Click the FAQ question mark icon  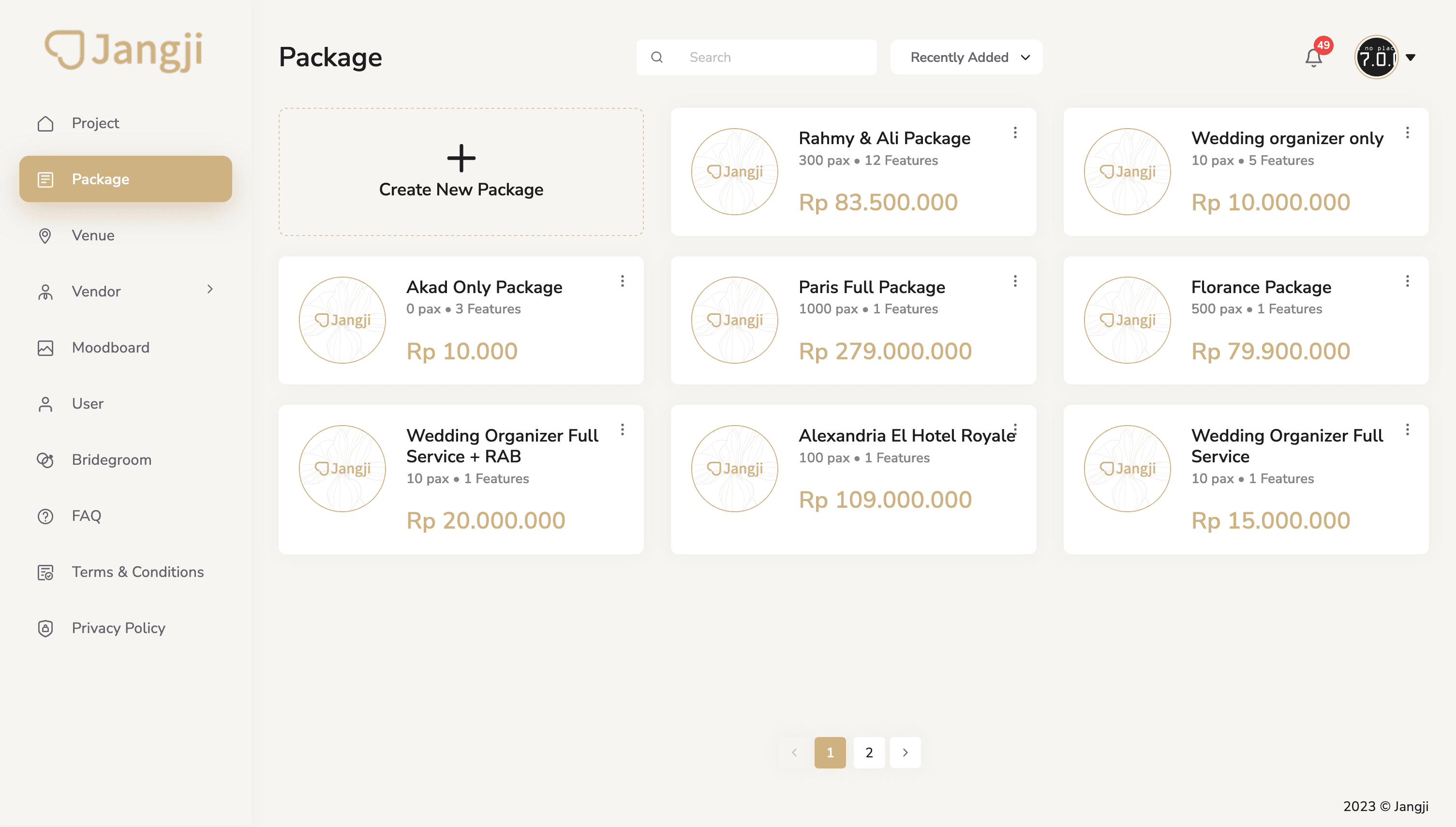[45, 517]
